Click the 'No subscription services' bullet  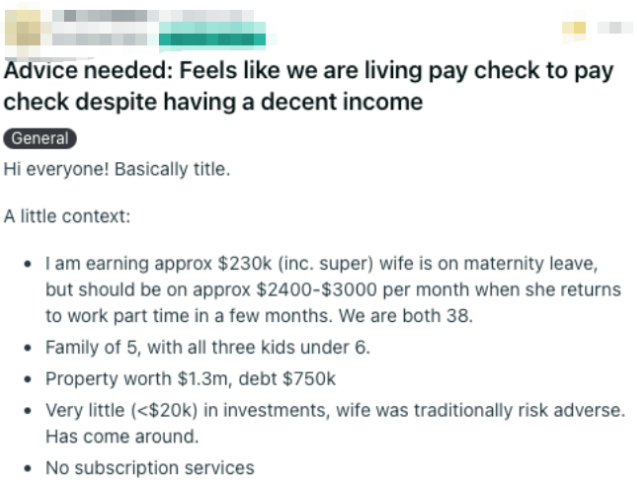pyautogui.click(x=150, y=467)
